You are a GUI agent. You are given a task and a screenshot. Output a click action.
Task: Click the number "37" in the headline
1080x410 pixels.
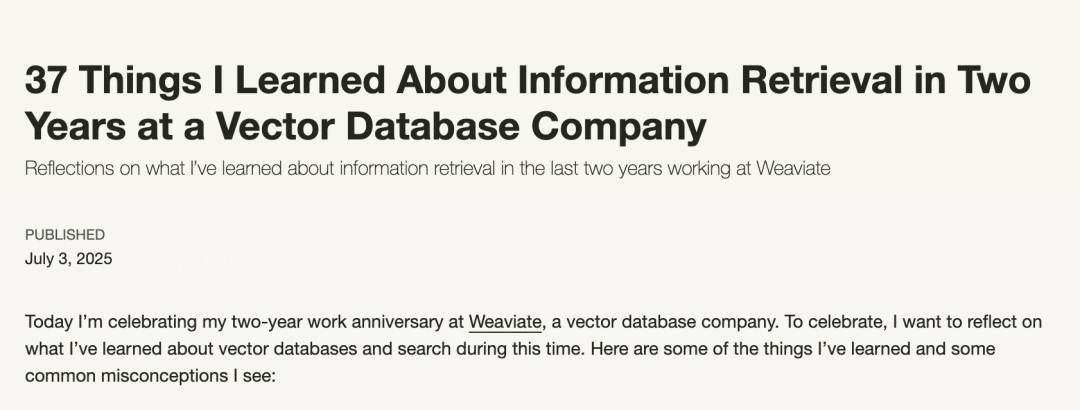[x=46, y=80]
